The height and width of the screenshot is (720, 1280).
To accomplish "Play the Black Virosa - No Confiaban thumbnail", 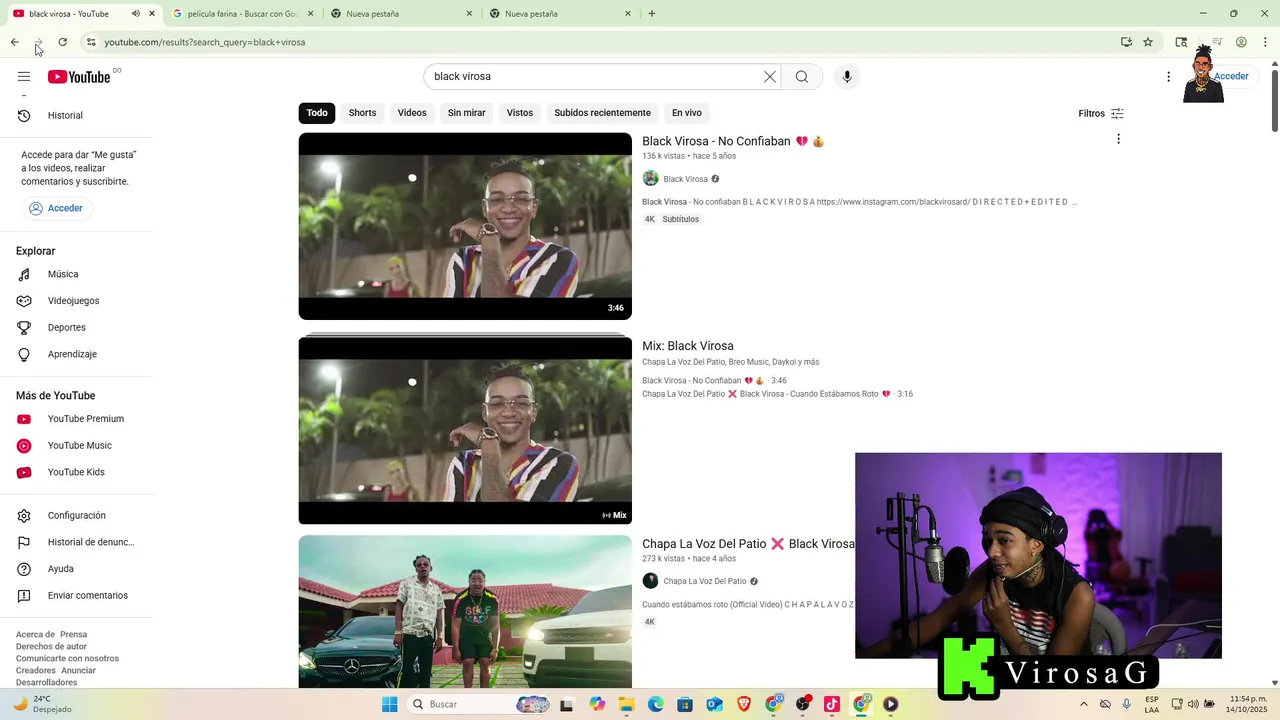I will [465, 226].
